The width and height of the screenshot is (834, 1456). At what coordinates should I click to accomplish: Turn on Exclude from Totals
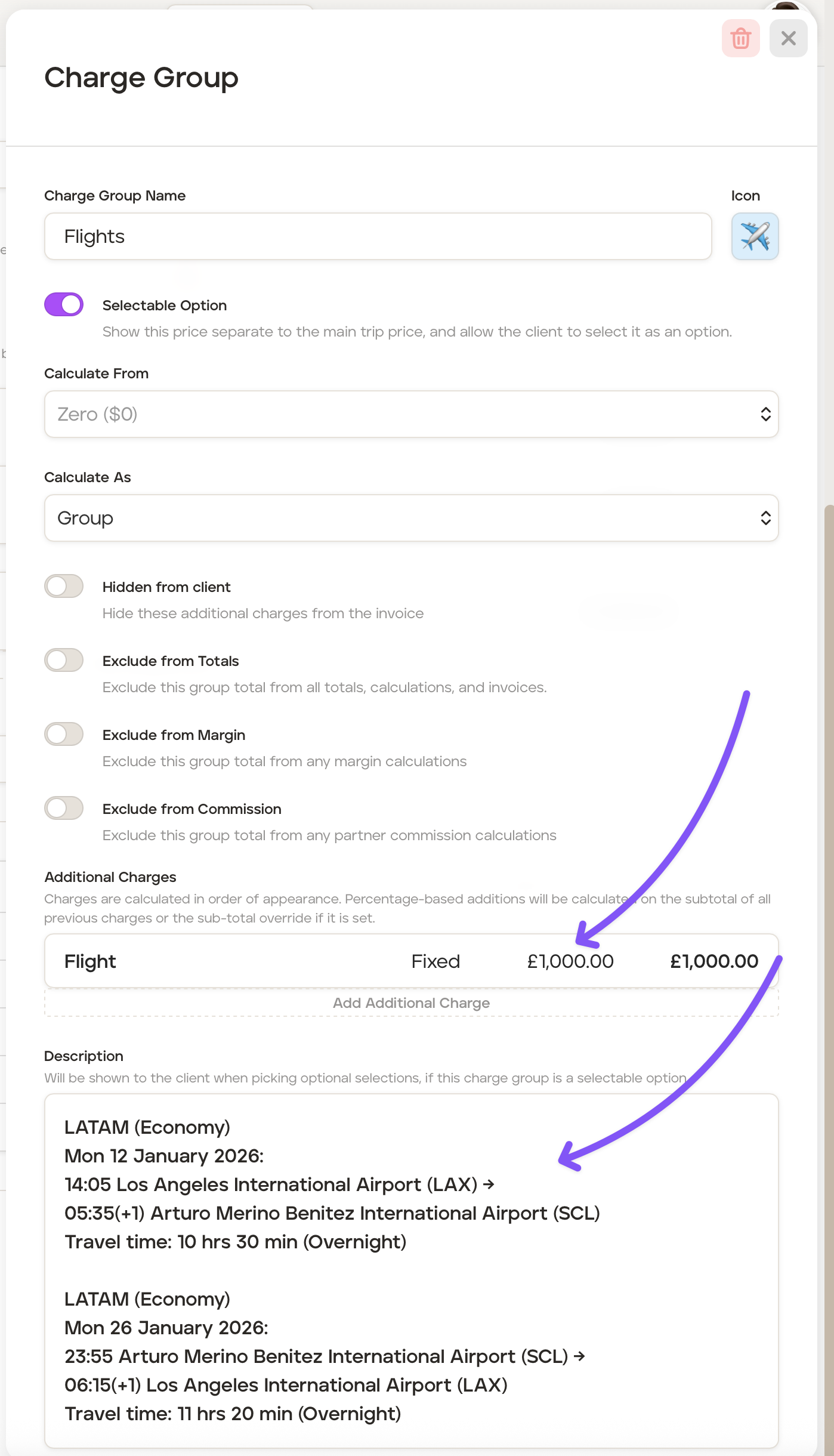click(64, 660)
